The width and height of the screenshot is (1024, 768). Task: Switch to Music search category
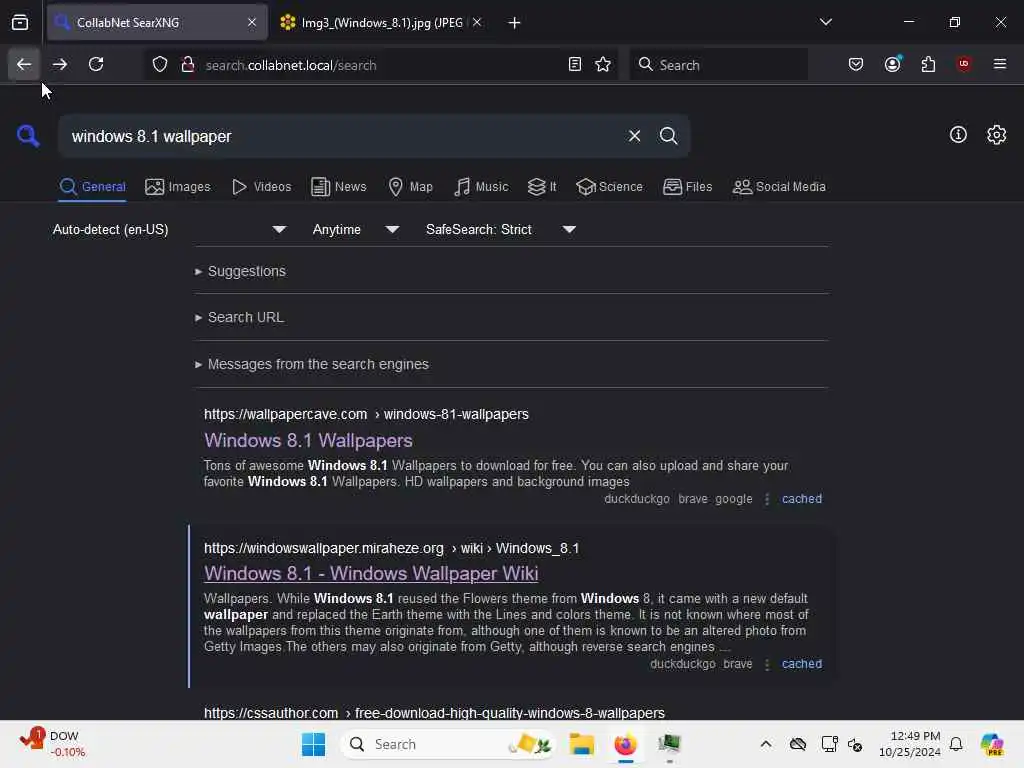481,187
